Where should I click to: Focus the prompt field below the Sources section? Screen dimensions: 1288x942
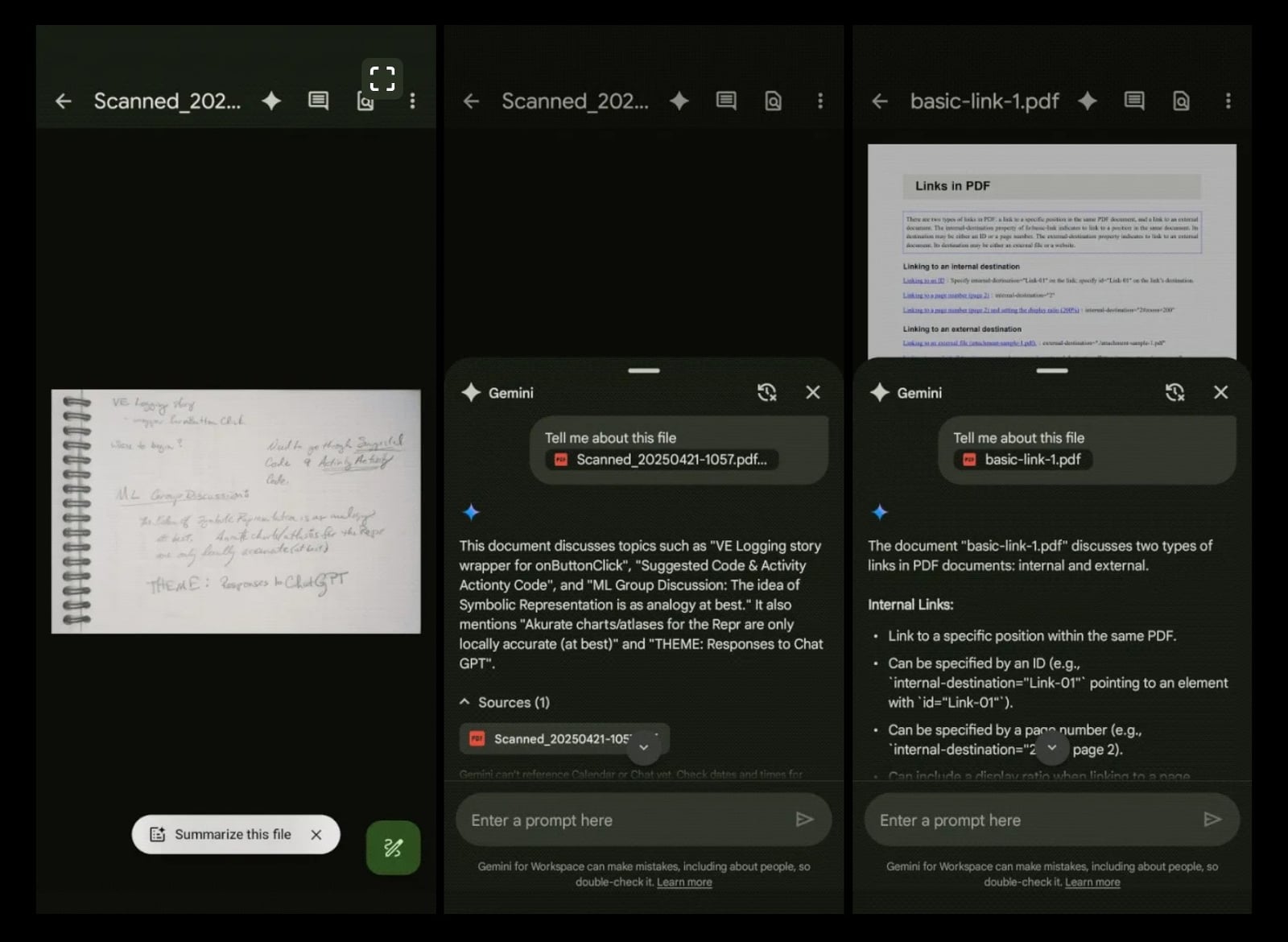tap(620, 820)
